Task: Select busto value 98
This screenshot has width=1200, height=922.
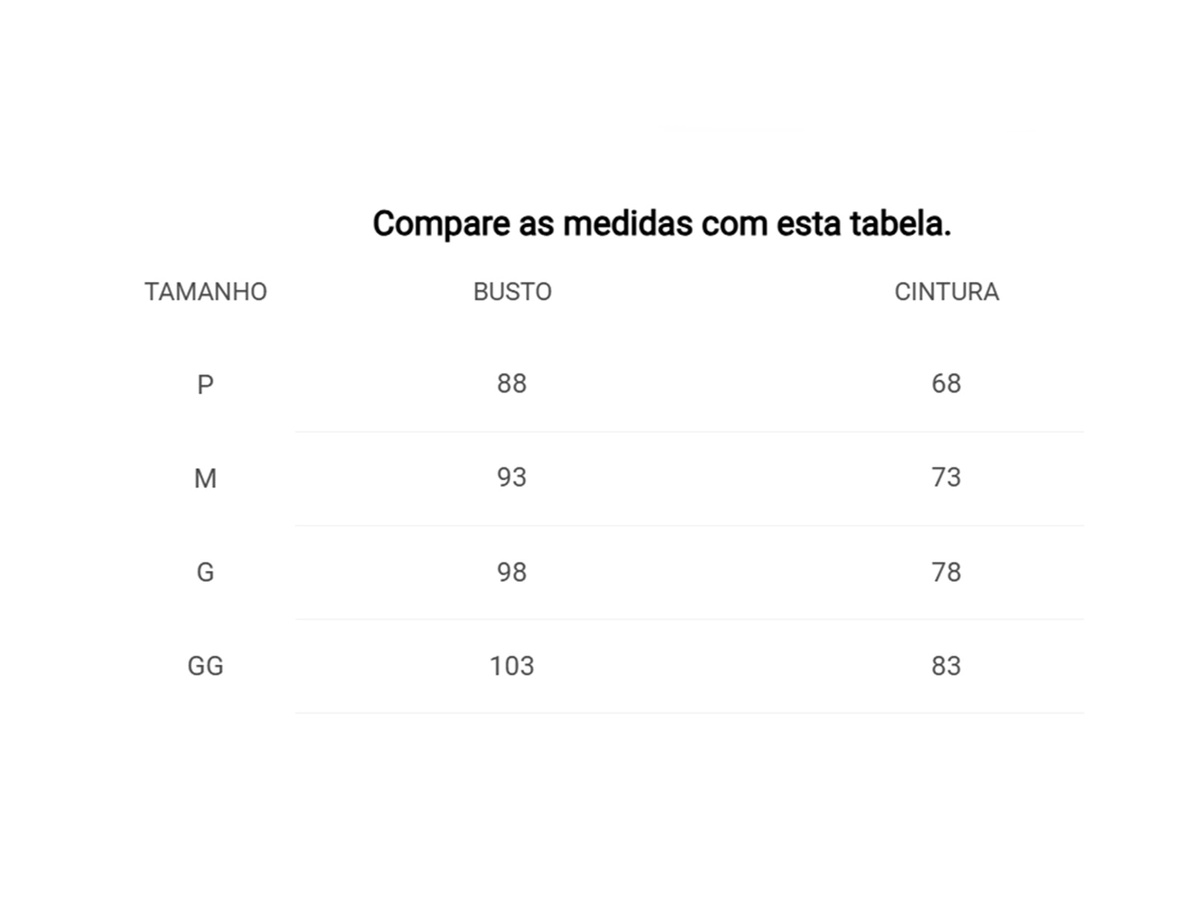Action: tap(512, 572)
